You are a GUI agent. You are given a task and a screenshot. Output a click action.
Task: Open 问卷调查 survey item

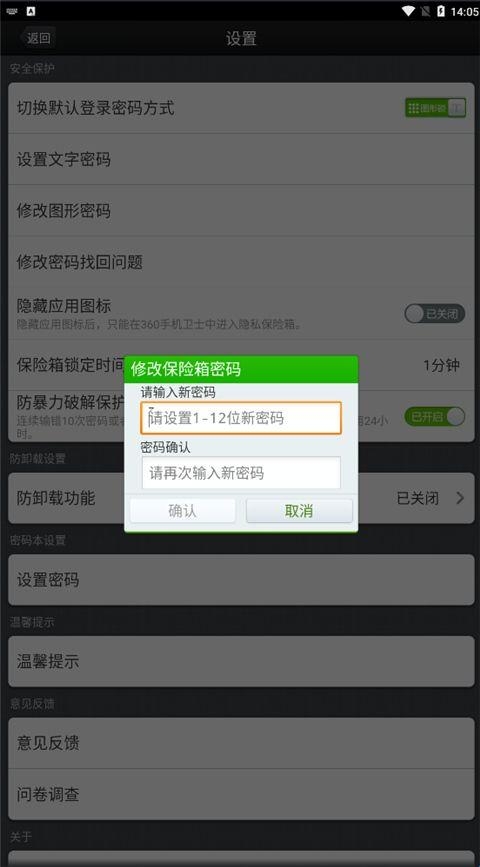pyautogui.click(x=242, y=795)
